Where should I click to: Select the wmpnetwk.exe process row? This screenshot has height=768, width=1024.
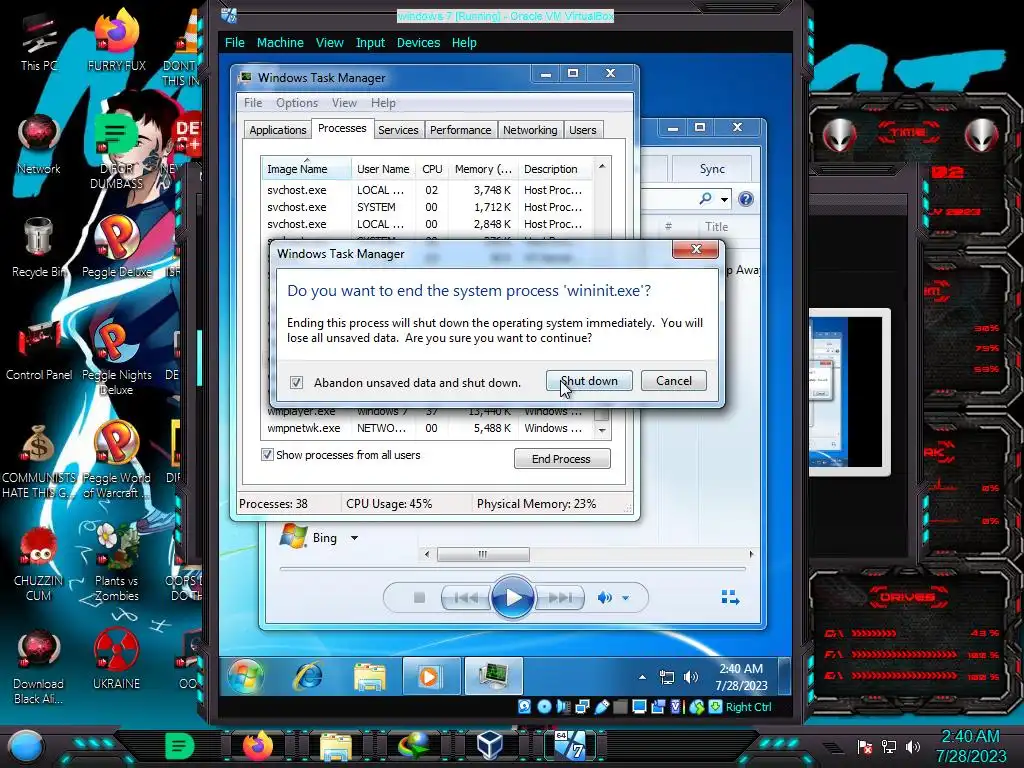[x=426, y=428]
